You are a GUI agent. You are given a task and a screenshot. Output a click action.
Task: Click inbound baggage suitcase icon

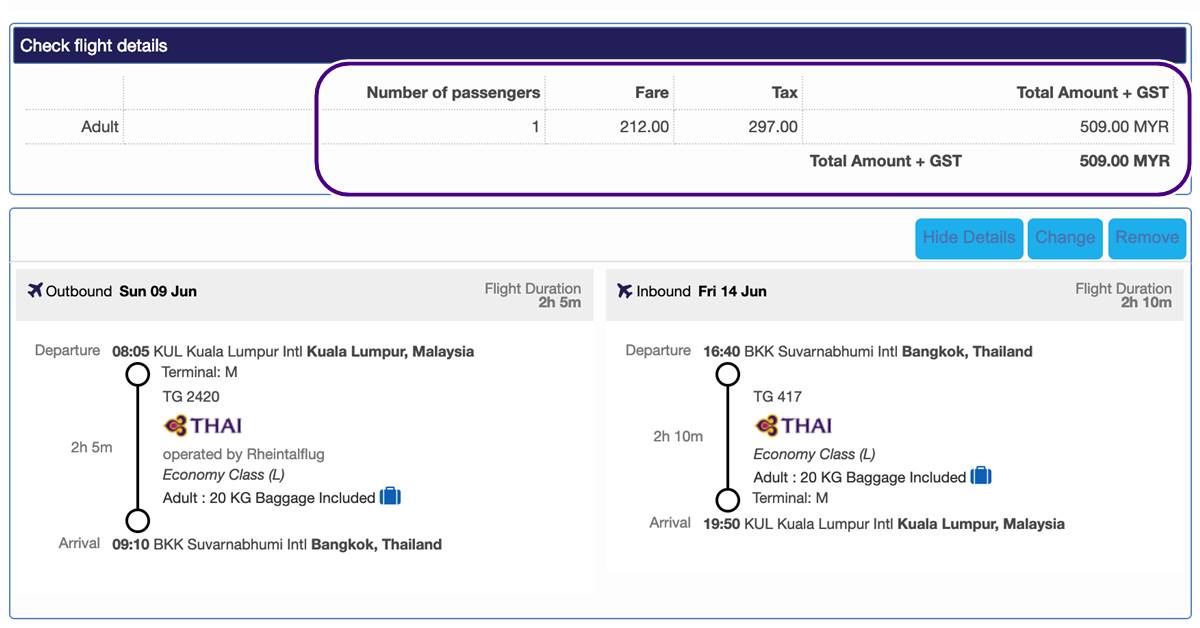pos(981,476)
